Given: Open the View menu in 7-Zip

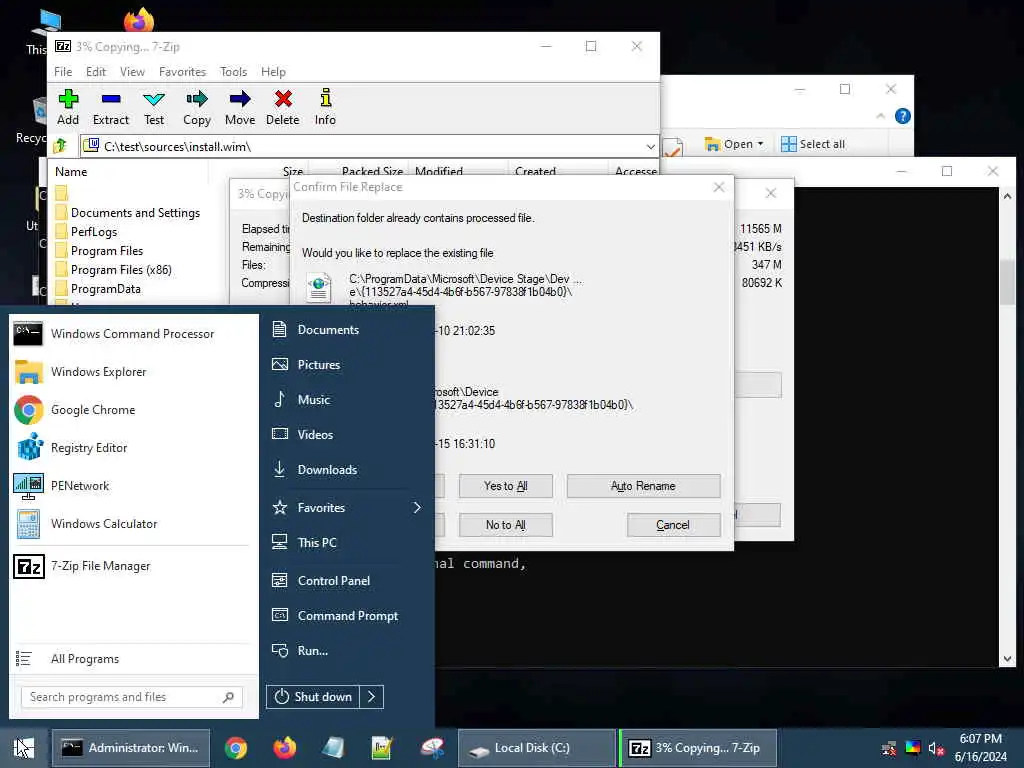Looking at the screenshot, I should (x=133, y=72).
